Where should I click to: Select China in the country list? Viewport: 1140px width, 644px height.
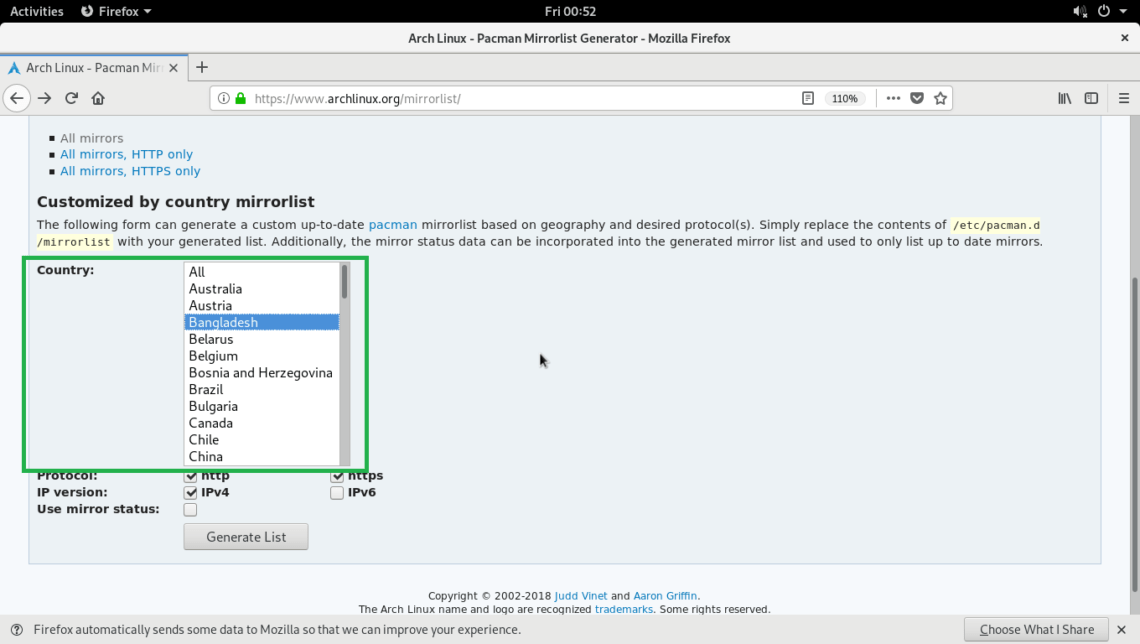pos(262,456)
